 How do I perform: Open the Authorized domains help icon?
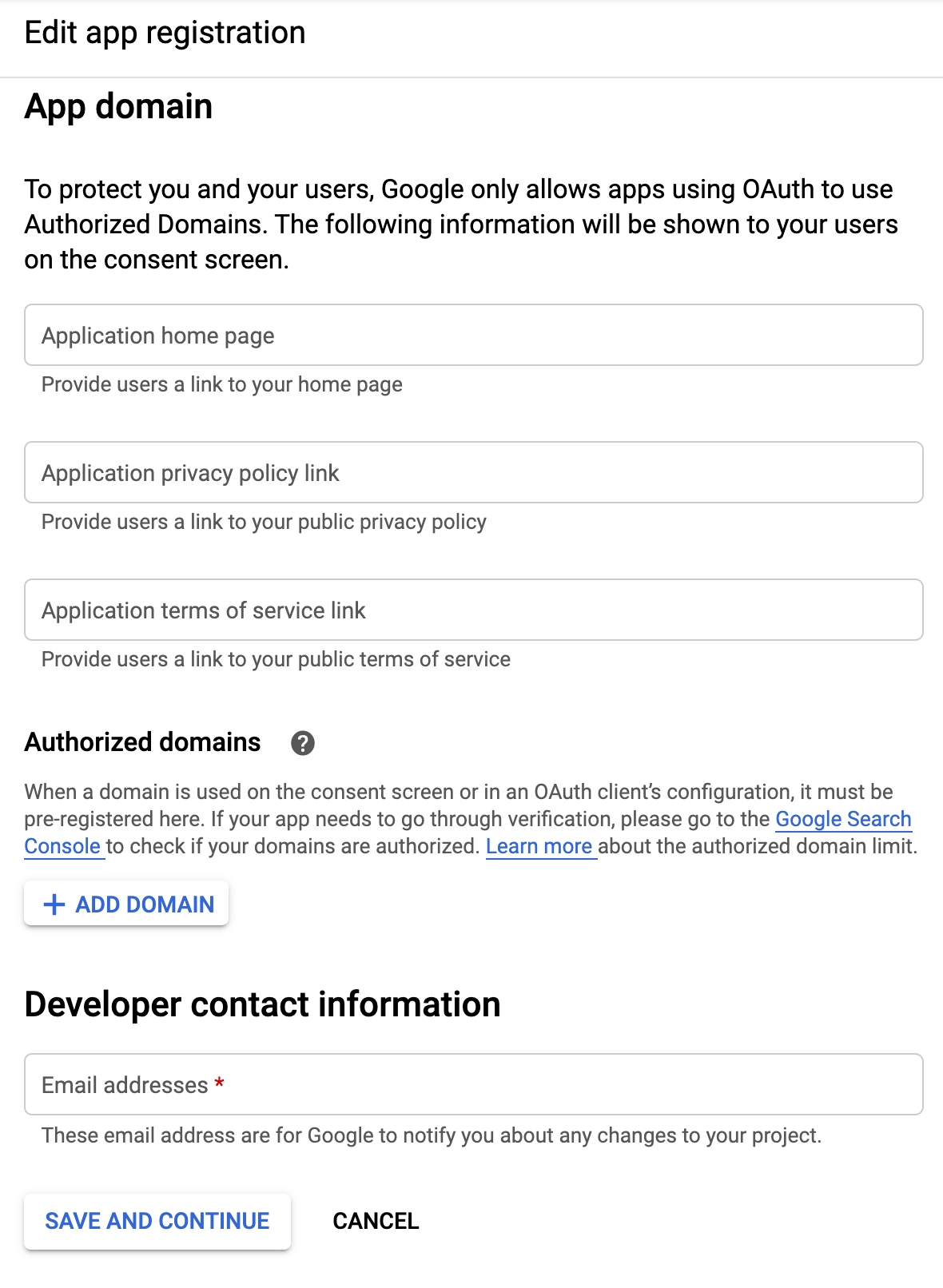pyautogui.click(x=302, y=743)
